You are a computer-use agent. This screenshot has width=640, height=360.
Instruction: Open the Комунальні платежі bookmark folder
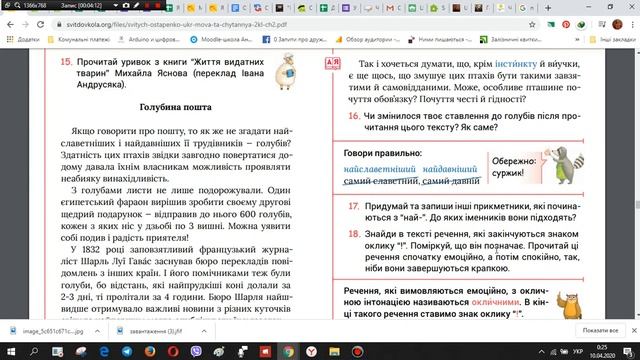tap(79, 40)
